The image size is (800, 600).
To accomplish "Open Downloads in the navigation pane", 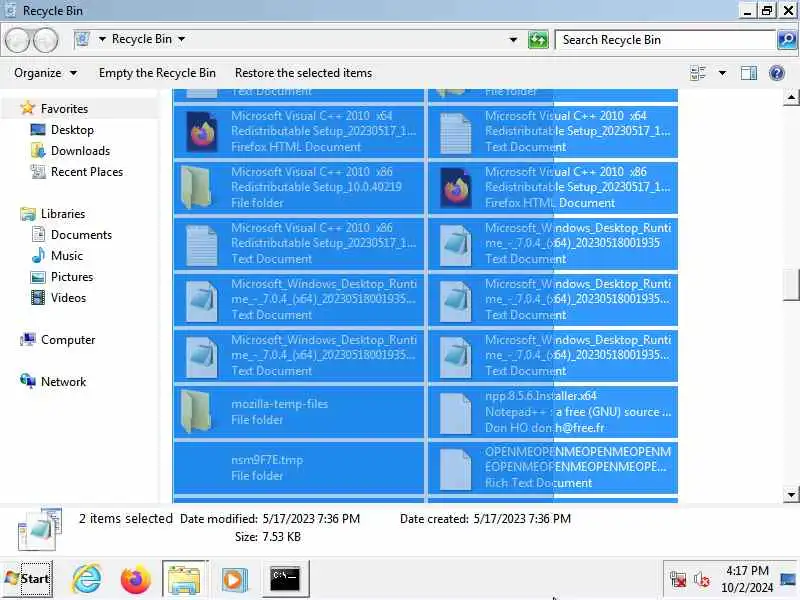I will tap(81, 151).
